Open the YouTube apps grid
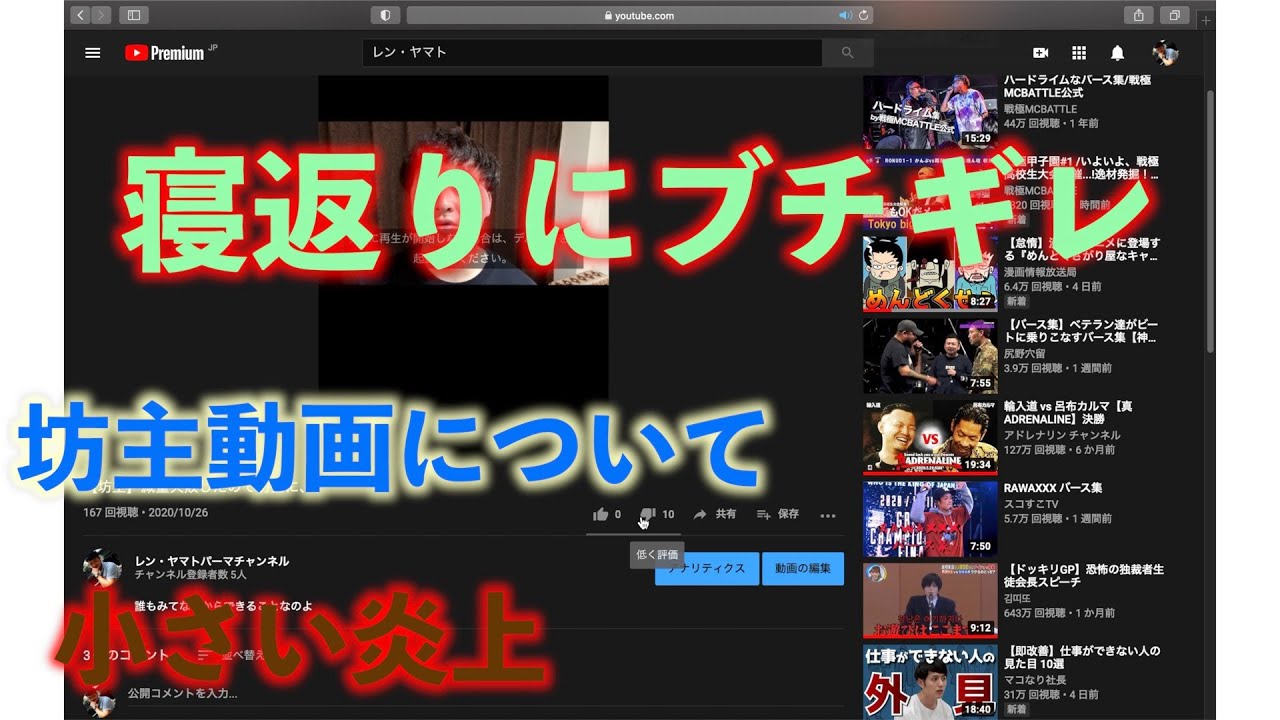This screenshot has height=720, width=1280. 1079,53
